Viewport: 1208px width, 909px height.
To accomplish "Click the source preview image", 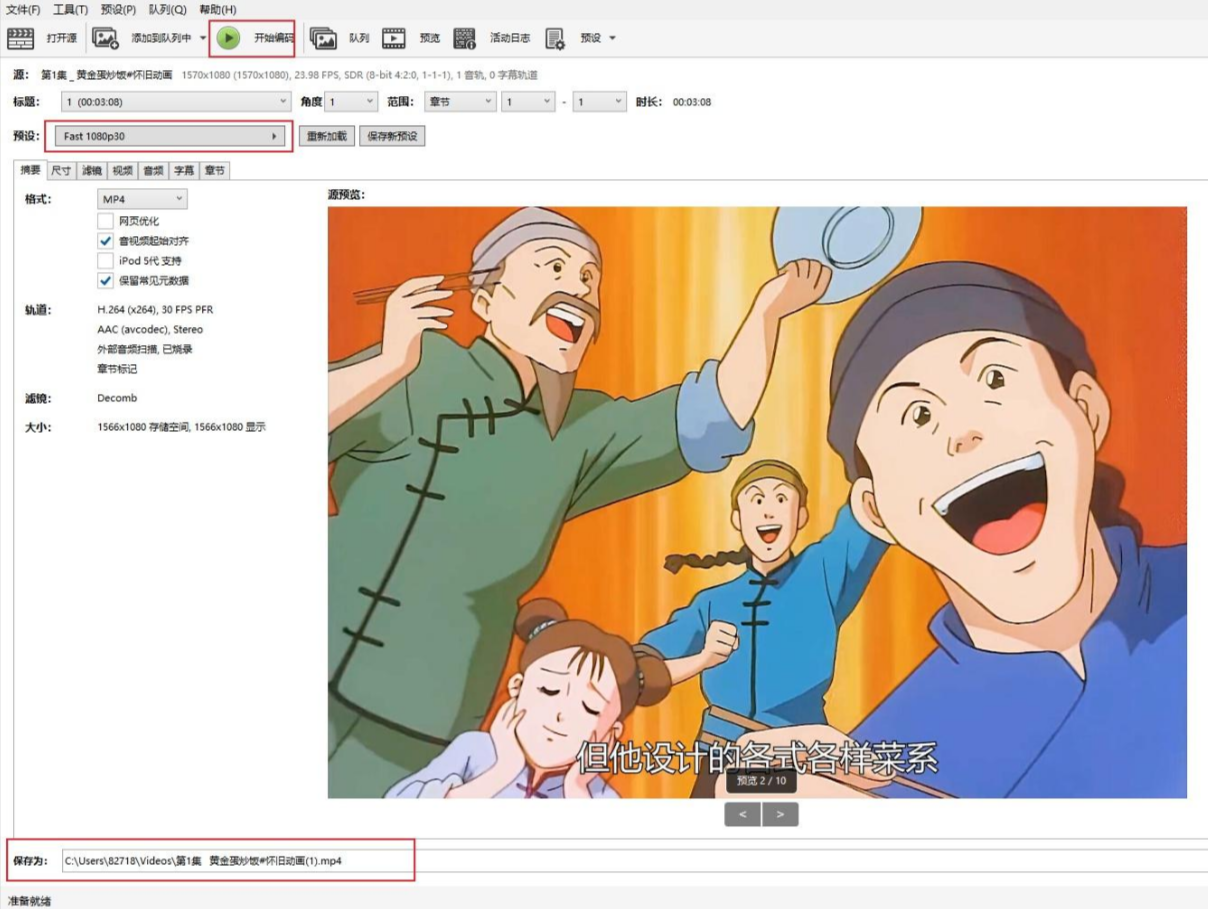I will [757, 503].
